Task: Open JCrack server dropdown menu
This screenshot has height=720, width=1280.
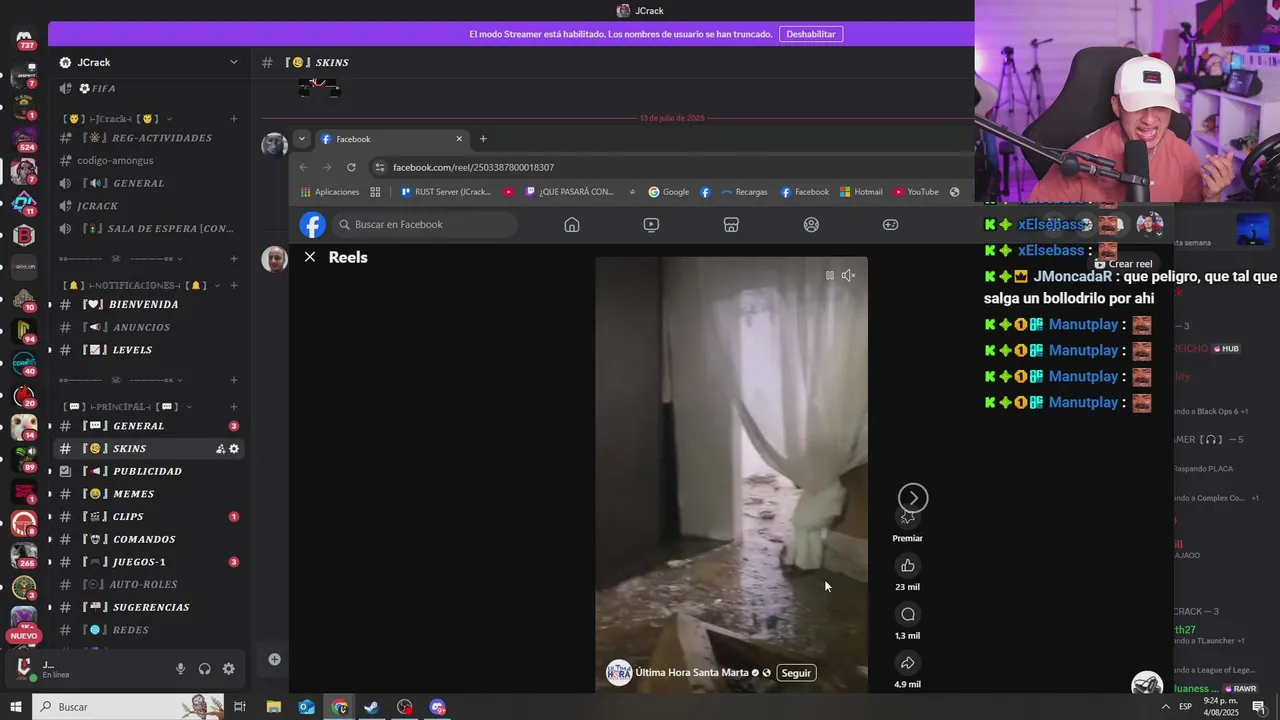Action: click(234, 62)
